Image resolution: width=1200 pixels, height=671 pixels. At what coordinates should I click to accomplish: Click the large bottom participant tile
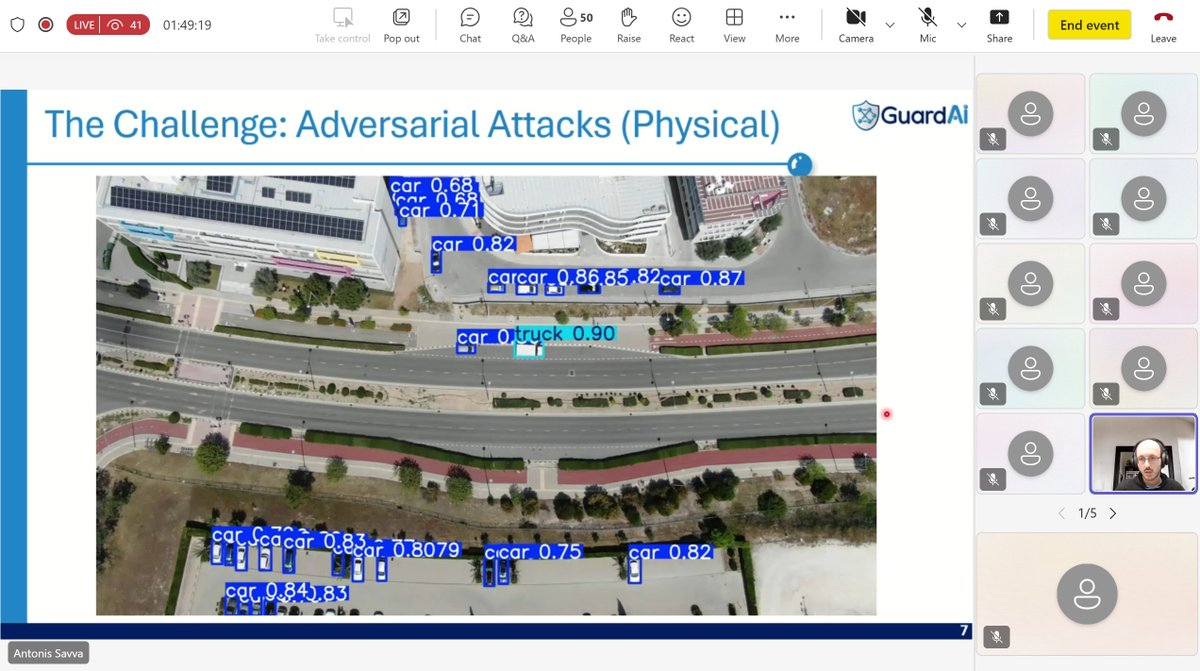(1086, 594)
